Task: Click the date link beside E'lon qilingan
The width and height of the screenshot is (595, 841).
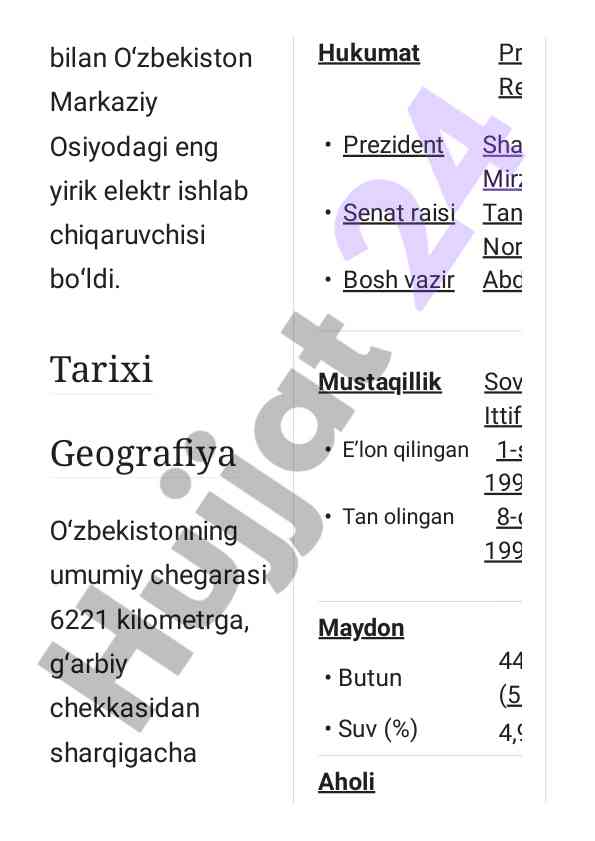Action: click(503, 467)
